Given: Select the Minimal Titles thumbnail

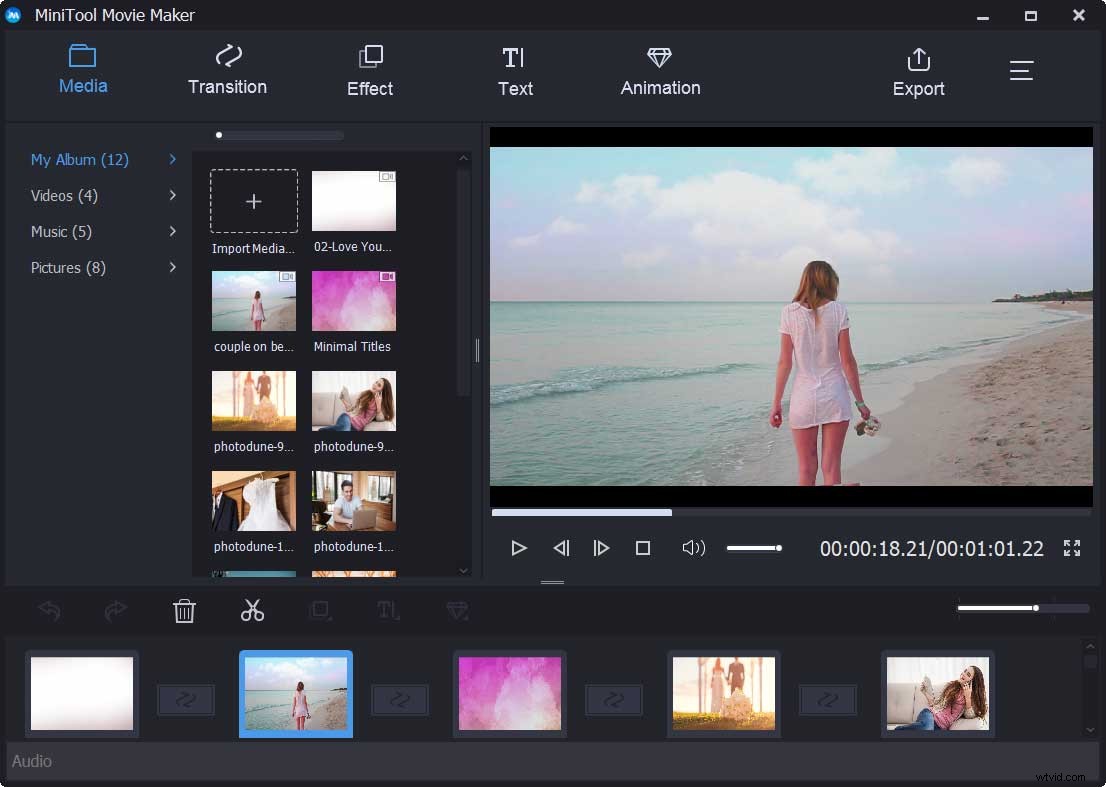Looking at the screenshot, I should point(353,300).
